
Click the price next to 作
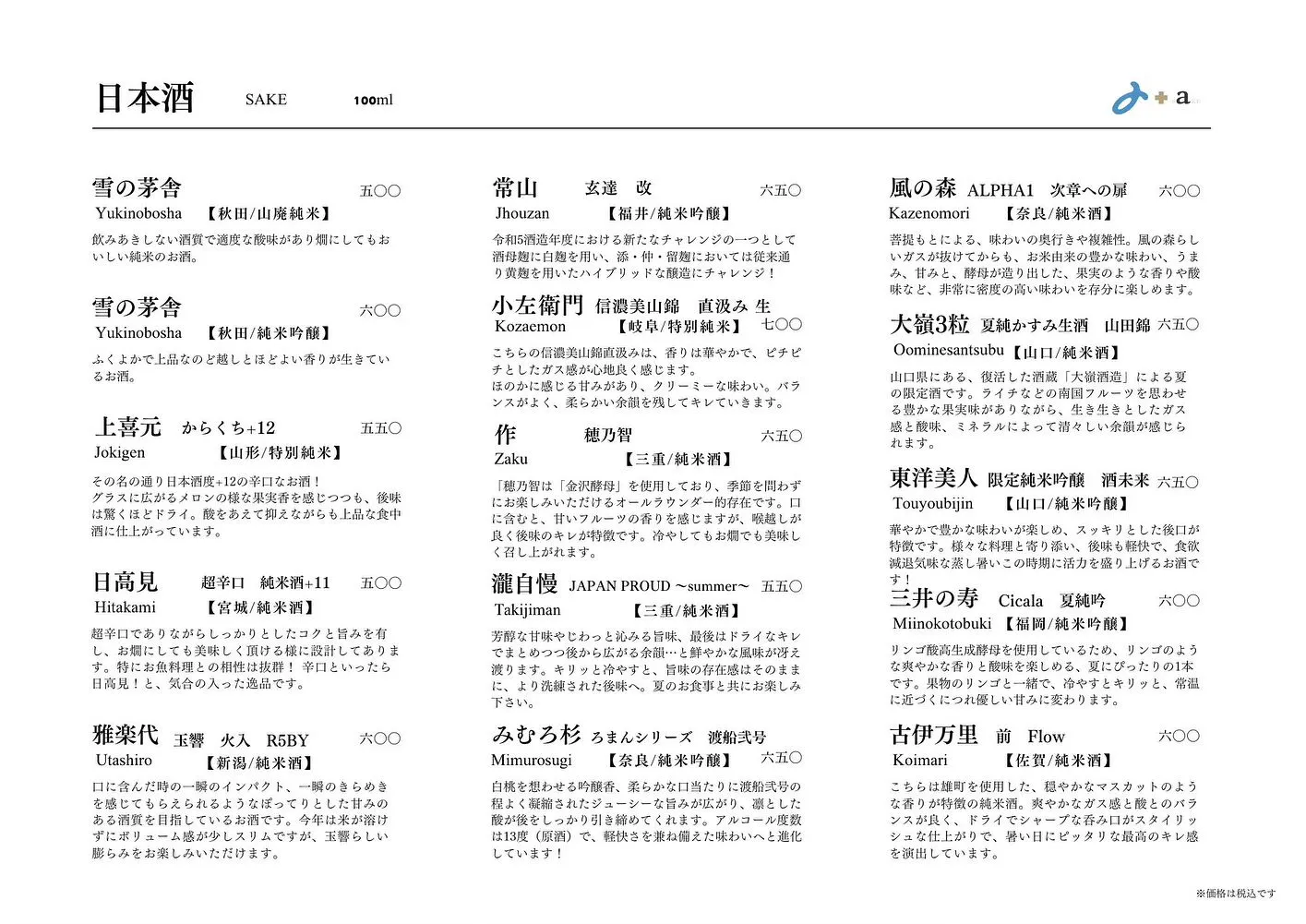pyautogui.click(x=782, y=436)
